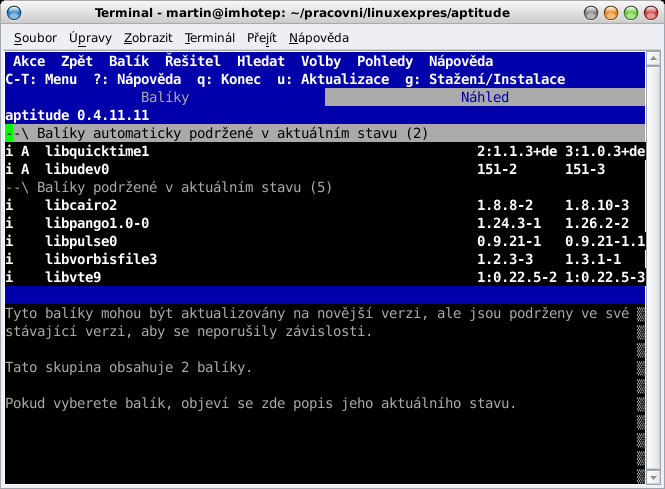
Task: Minimize the terminal with orange button
Action: 611,13
